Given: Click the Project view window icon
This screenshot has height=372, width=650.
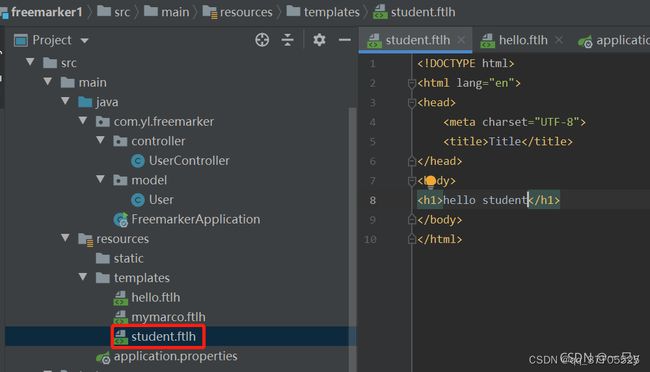Looking at the screenshot, I should coord(21,40).
